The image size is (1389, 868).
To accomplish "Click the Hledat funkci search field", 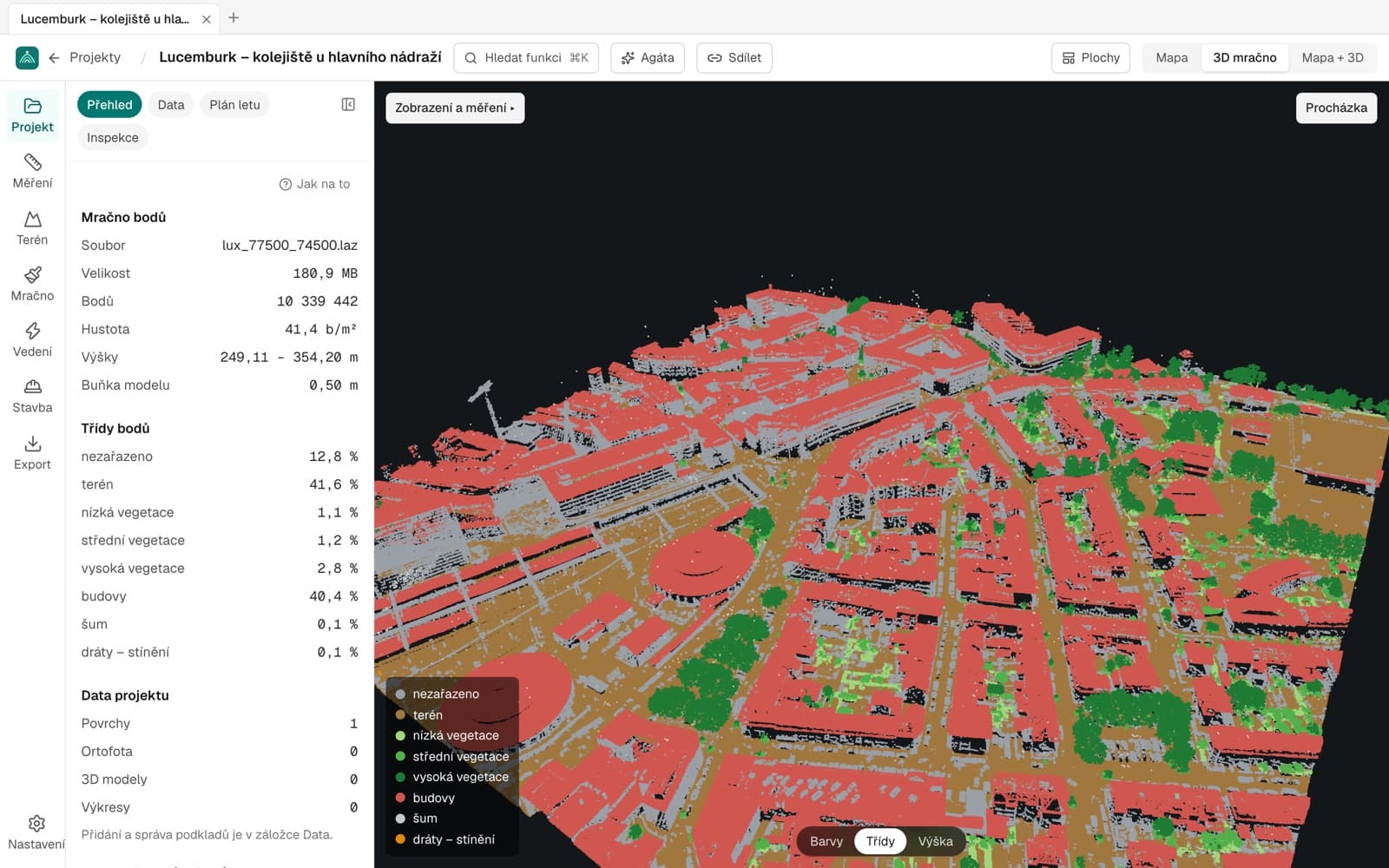I will [x=526, y=57].
